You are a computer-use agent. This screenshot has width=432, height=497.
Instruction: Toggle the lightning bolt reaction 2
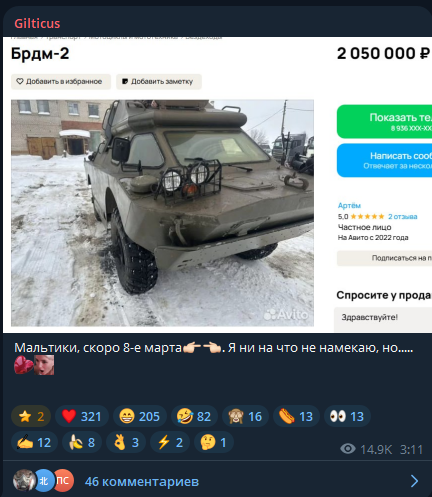(170, 442)
